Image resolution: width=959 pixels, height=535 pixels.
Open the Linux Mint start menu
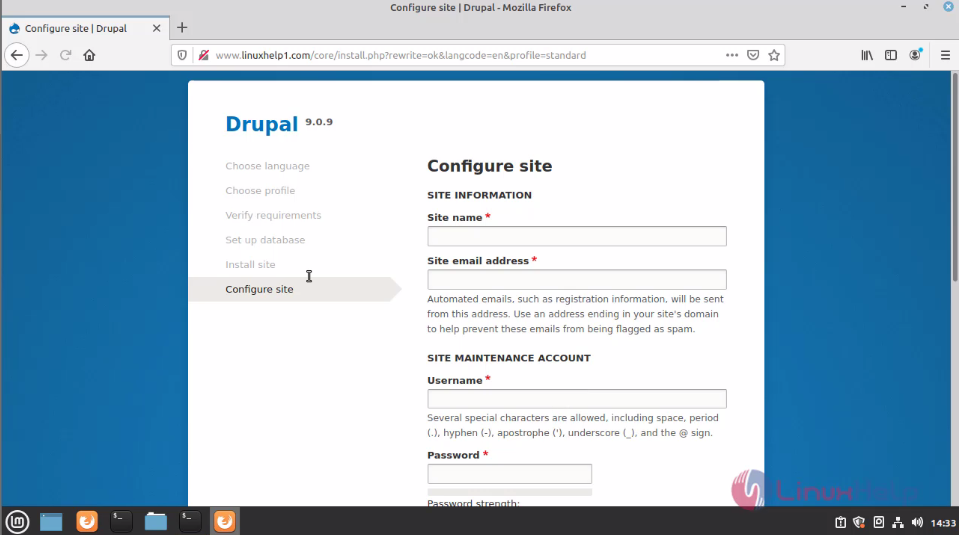pyautogui.click(x=17, y=522)
